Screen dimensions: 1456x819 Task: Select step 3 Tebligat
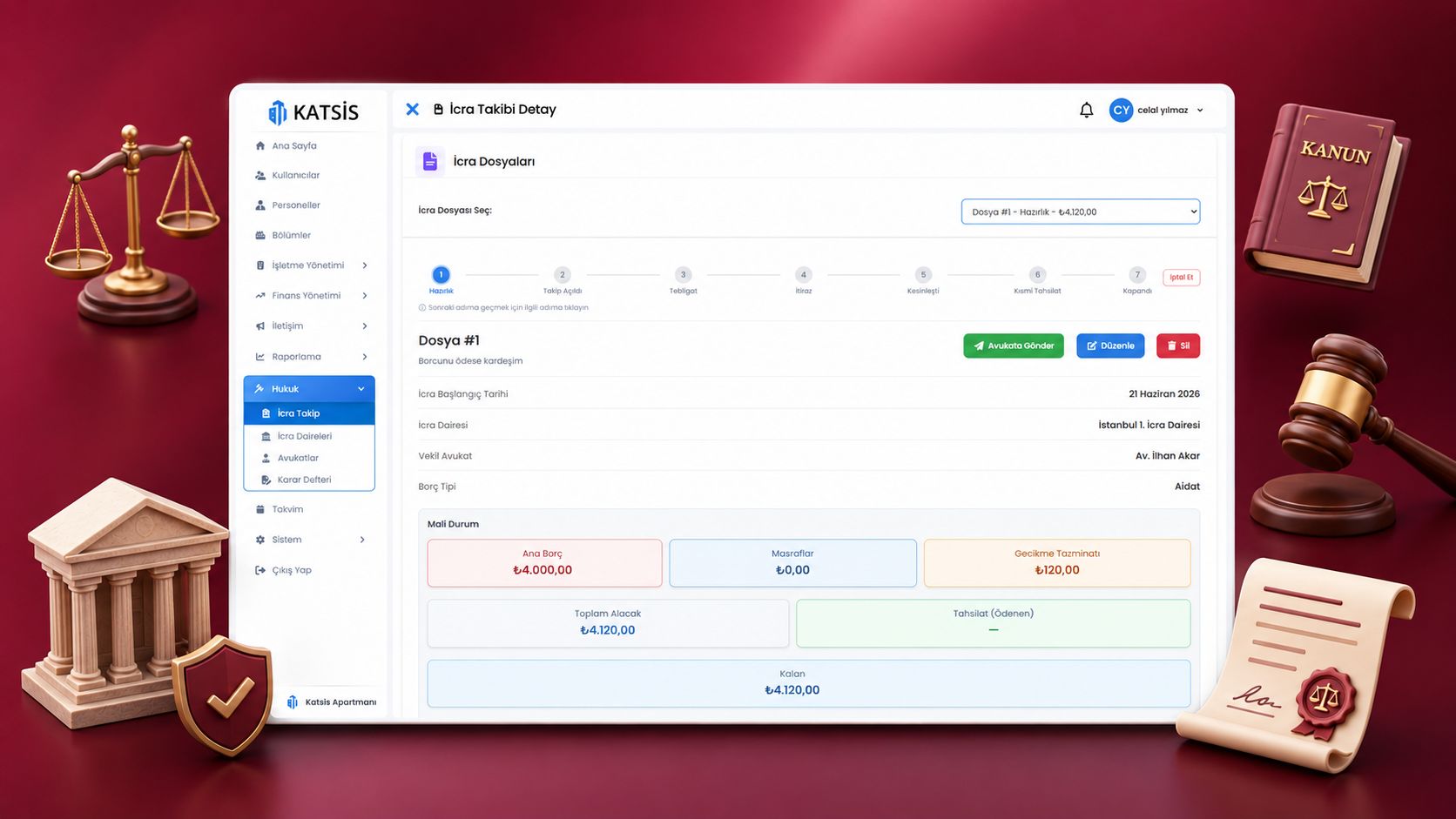pos(684,275)
